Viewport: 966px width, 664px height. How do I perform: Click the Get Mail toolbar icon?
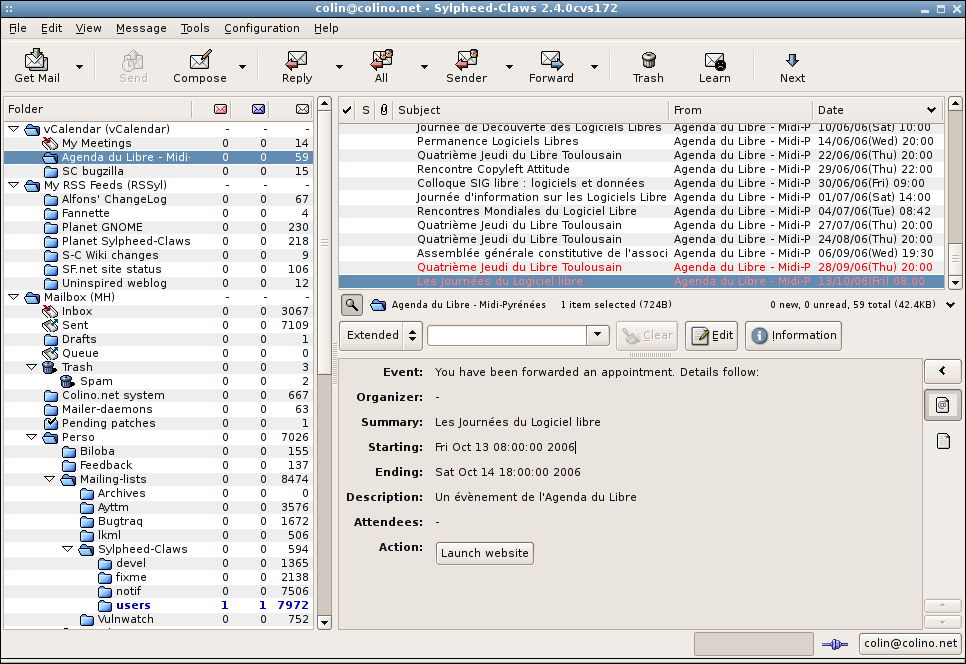point(36,60)
